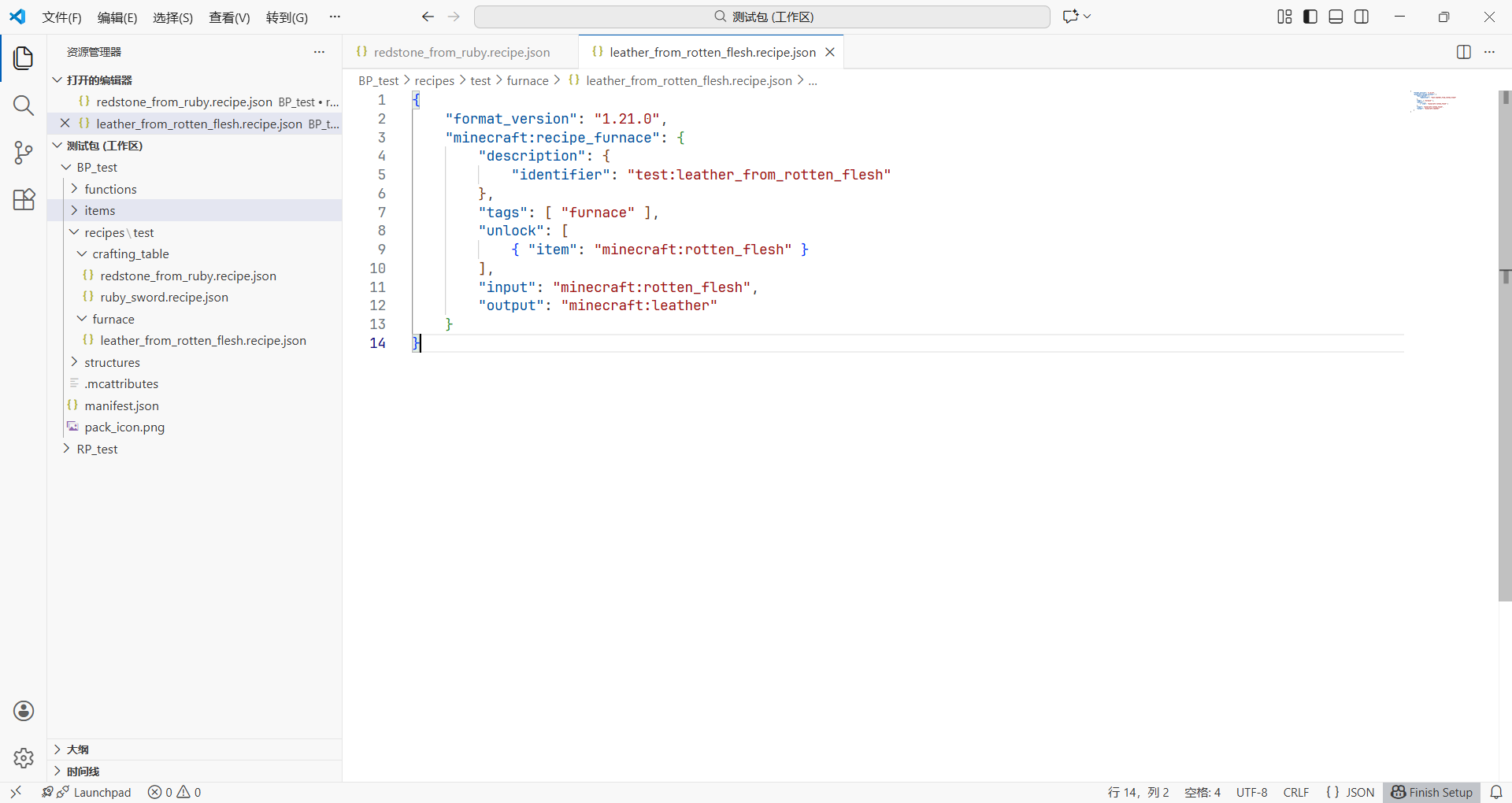The height and width of the screenshot is (803, 1512).
Task: Split the editor to the right
Action: [x=1463, y=52]
